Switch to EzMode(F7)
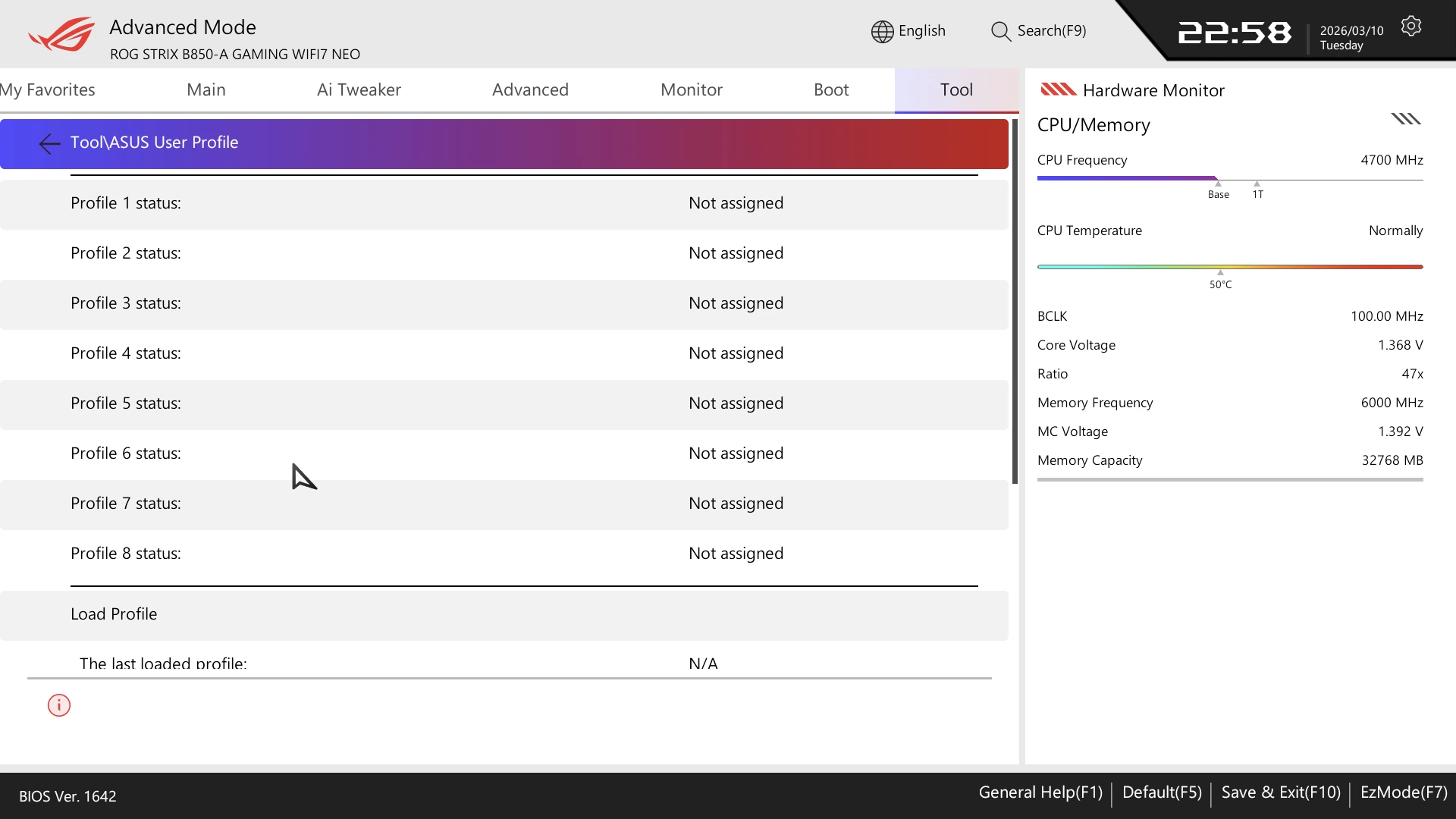This screenshot has height=819, width=1456. pos(1403,792)
